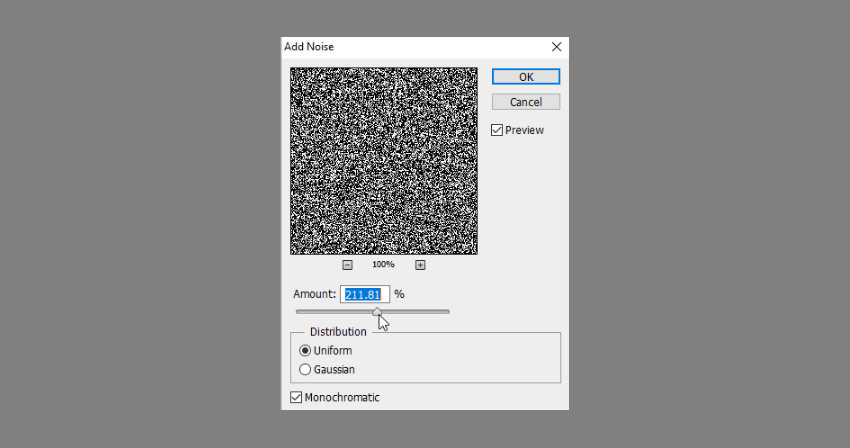Select Gaussian distribution

click(305, 369)
